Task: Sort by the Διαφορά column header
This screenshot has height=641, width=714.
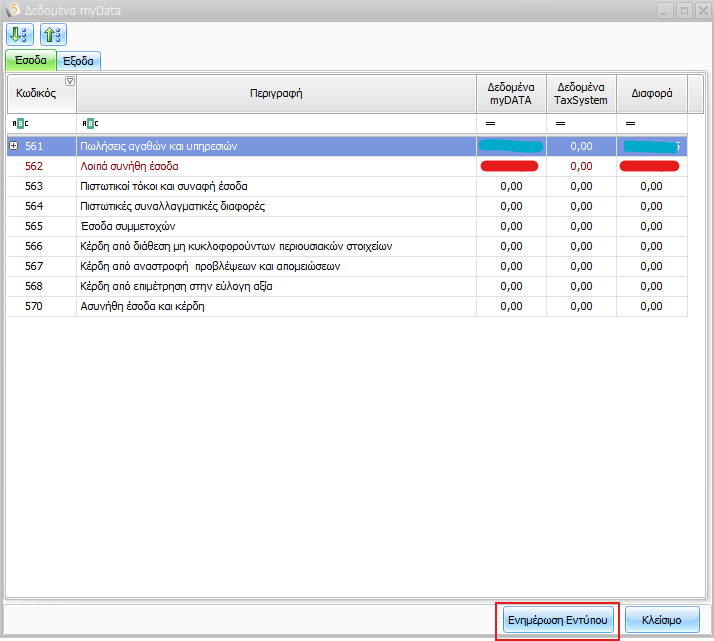Action: point(651,94)
